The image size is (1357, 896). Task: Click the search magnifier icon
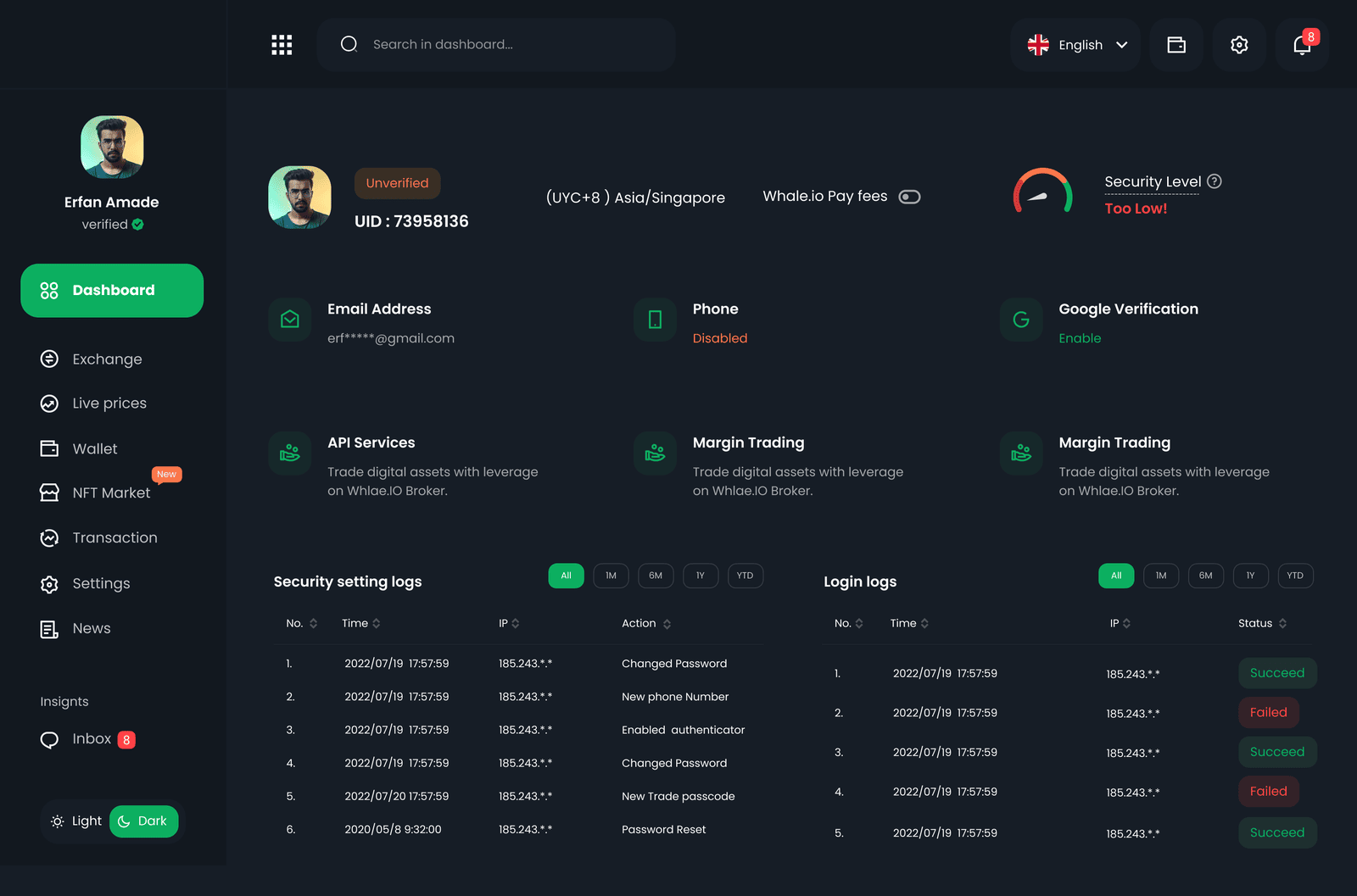pos(349,44)
